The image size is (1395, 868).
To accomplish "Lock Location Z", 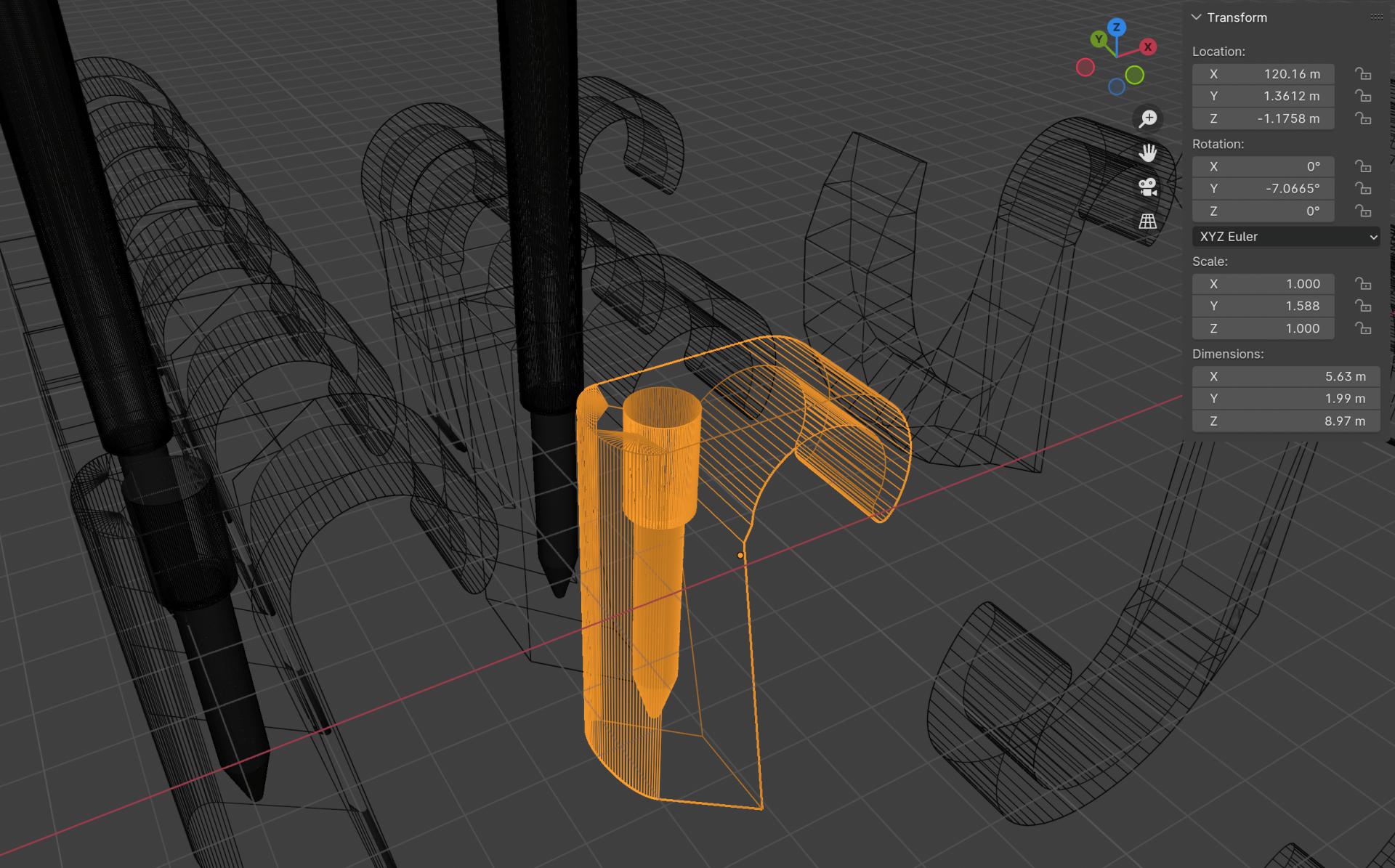I will [1363, 118].
